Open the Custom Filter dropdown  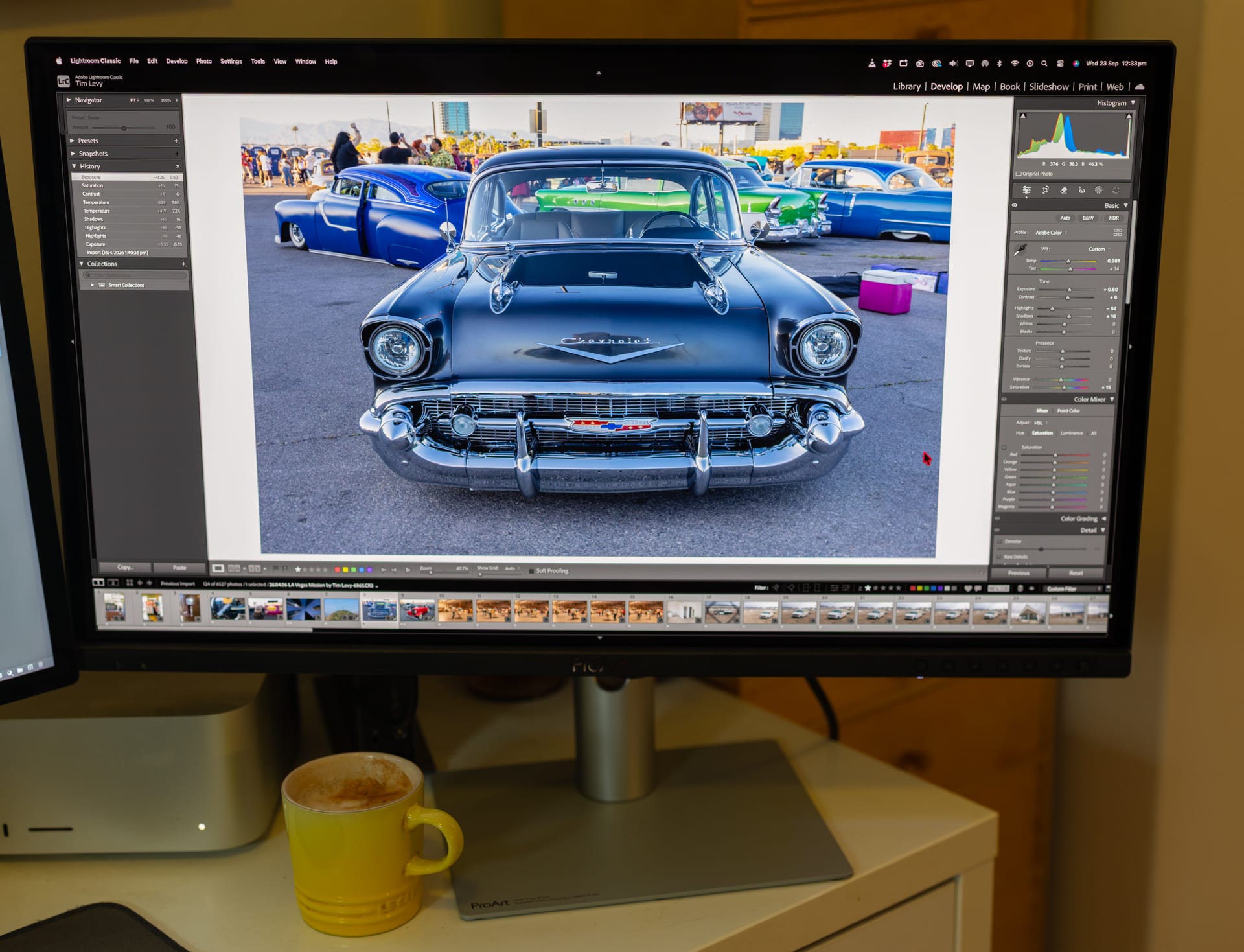tap(1074, 588)
